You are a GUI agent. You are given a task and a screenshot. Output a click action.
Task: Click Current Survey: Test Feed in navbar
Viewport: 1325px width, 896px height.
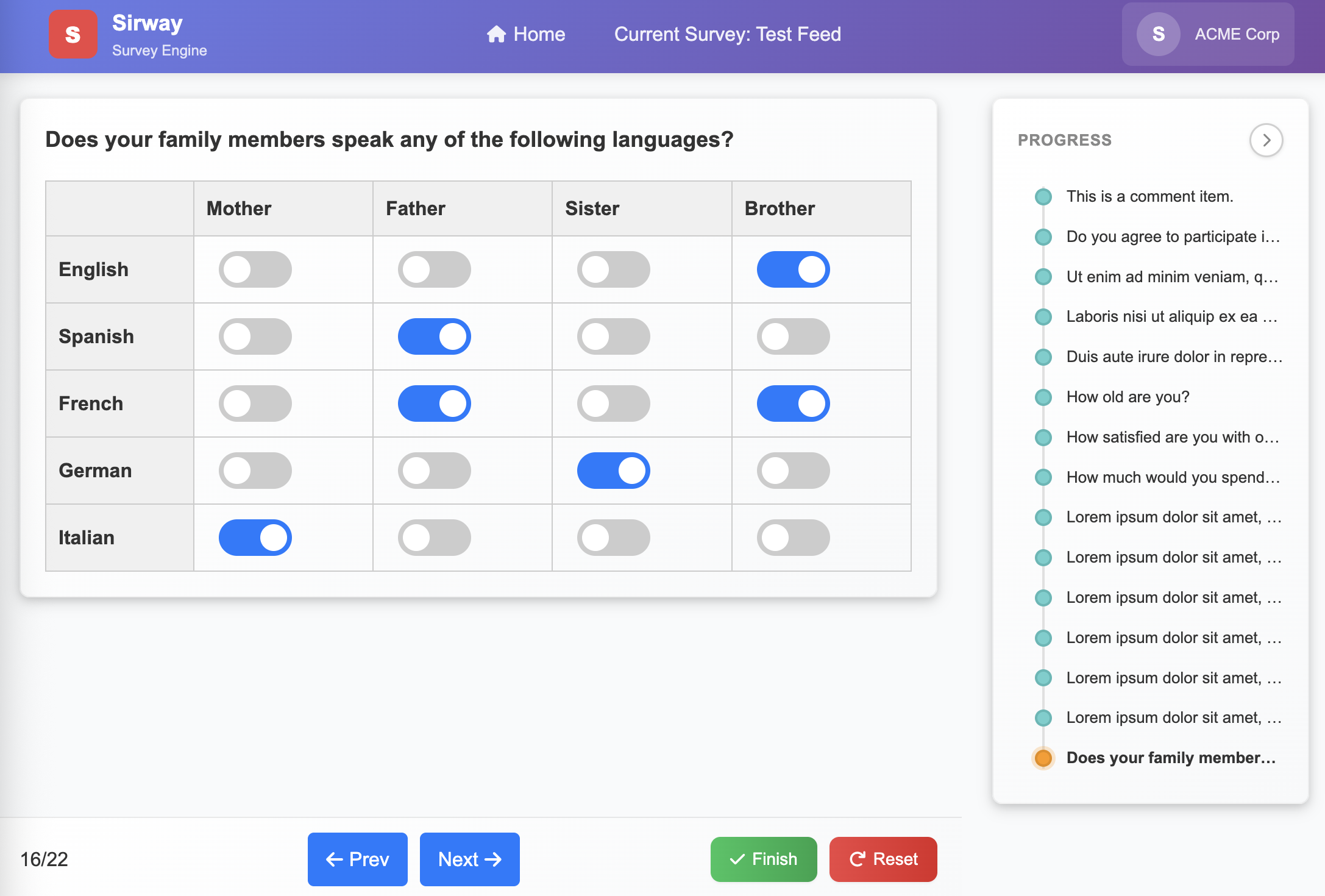(728, 34)
